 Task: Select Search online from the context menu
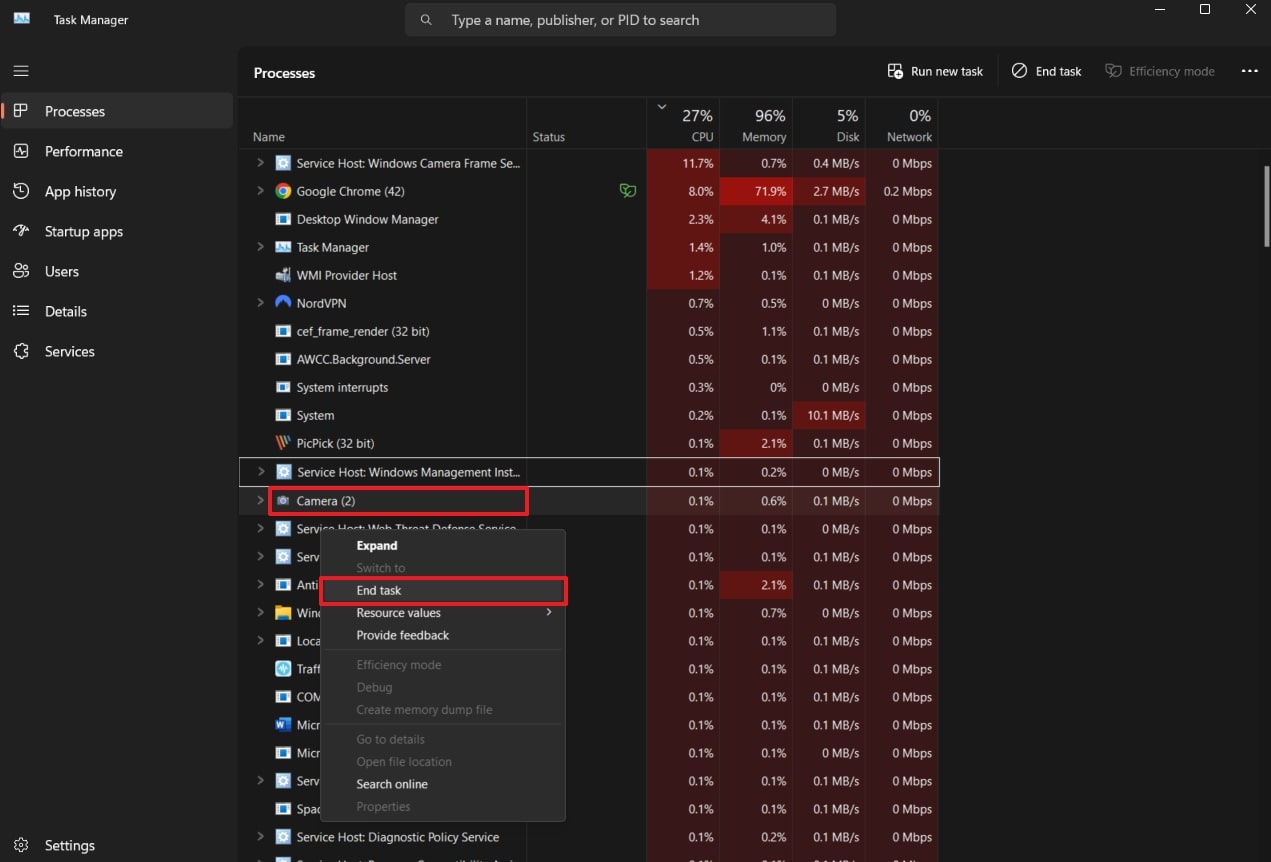coord(391,784)
